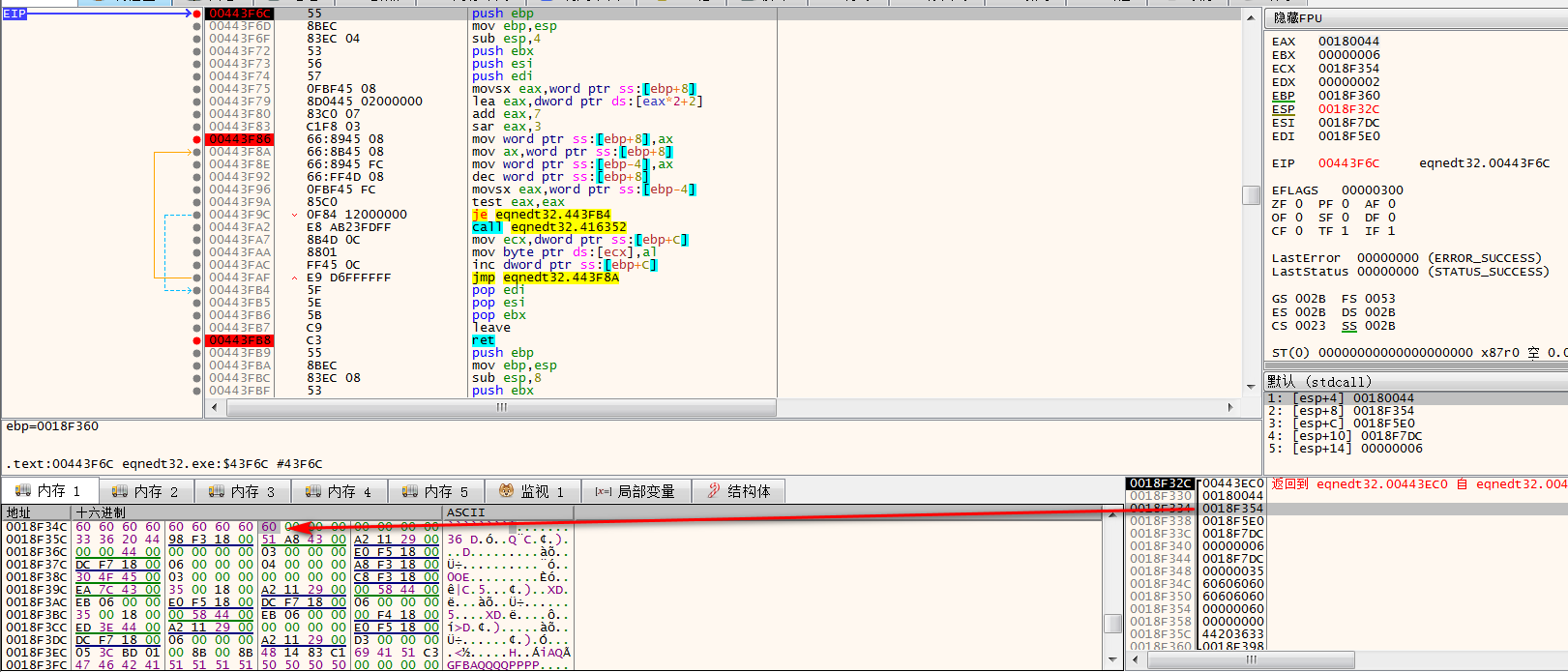Open the 内存 4 dump tab
This screenshot has height=672, width=1568.
pyautogui.click(x=340, y=491)
